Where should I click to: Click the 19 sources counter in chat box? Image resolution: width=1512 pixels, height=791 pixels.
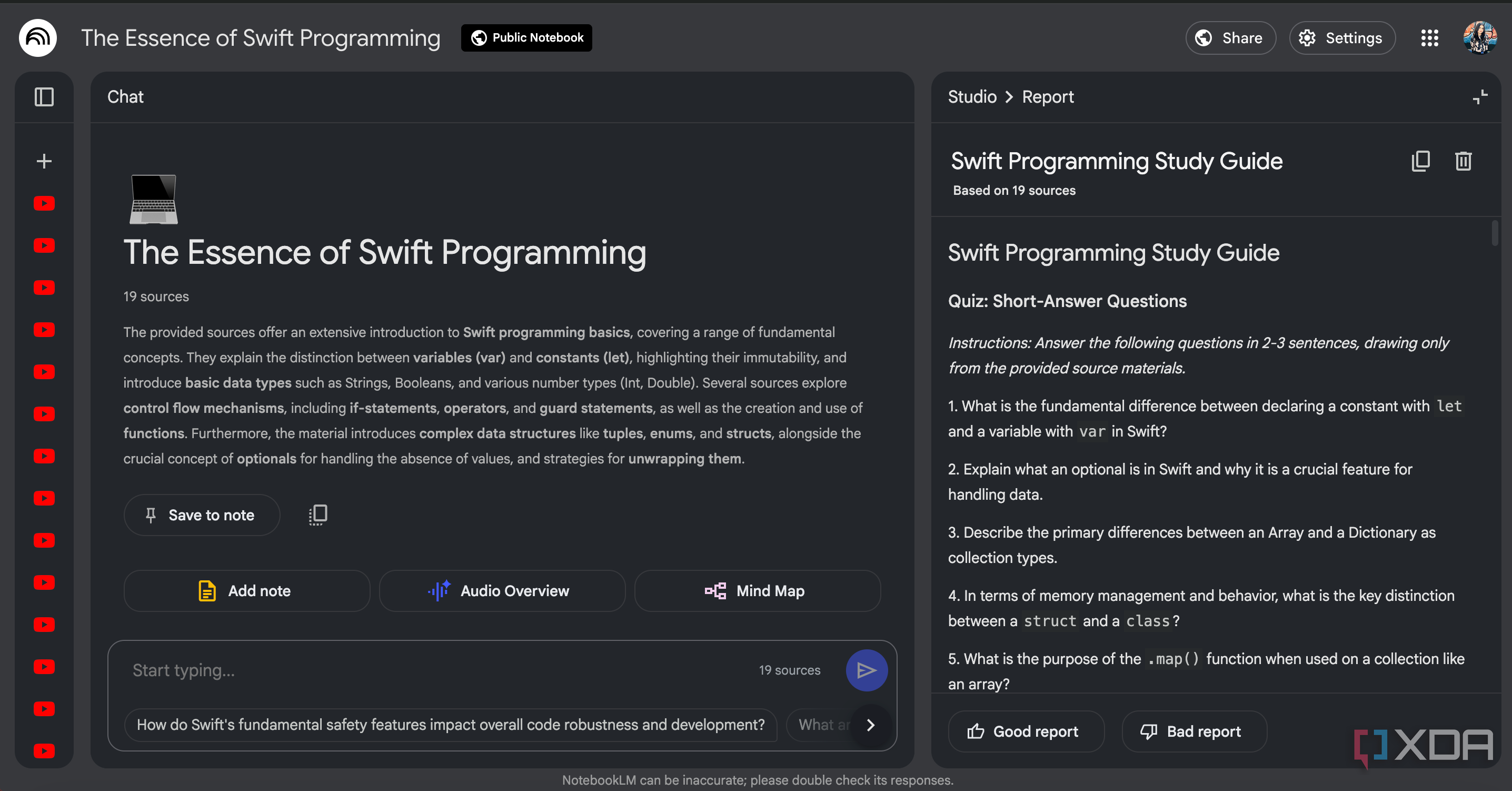[x=789, y=670]
